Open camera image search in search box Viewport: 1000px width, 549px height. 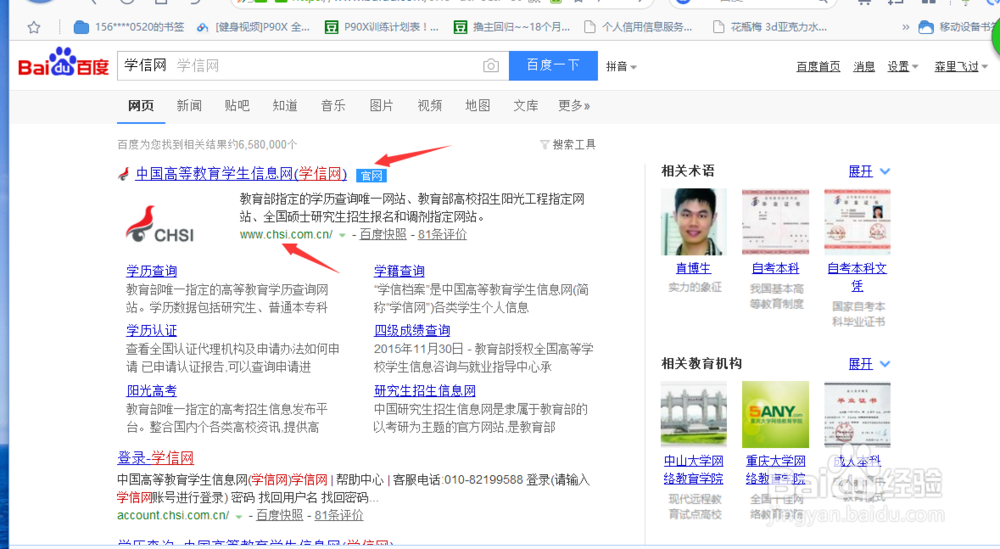490,66
